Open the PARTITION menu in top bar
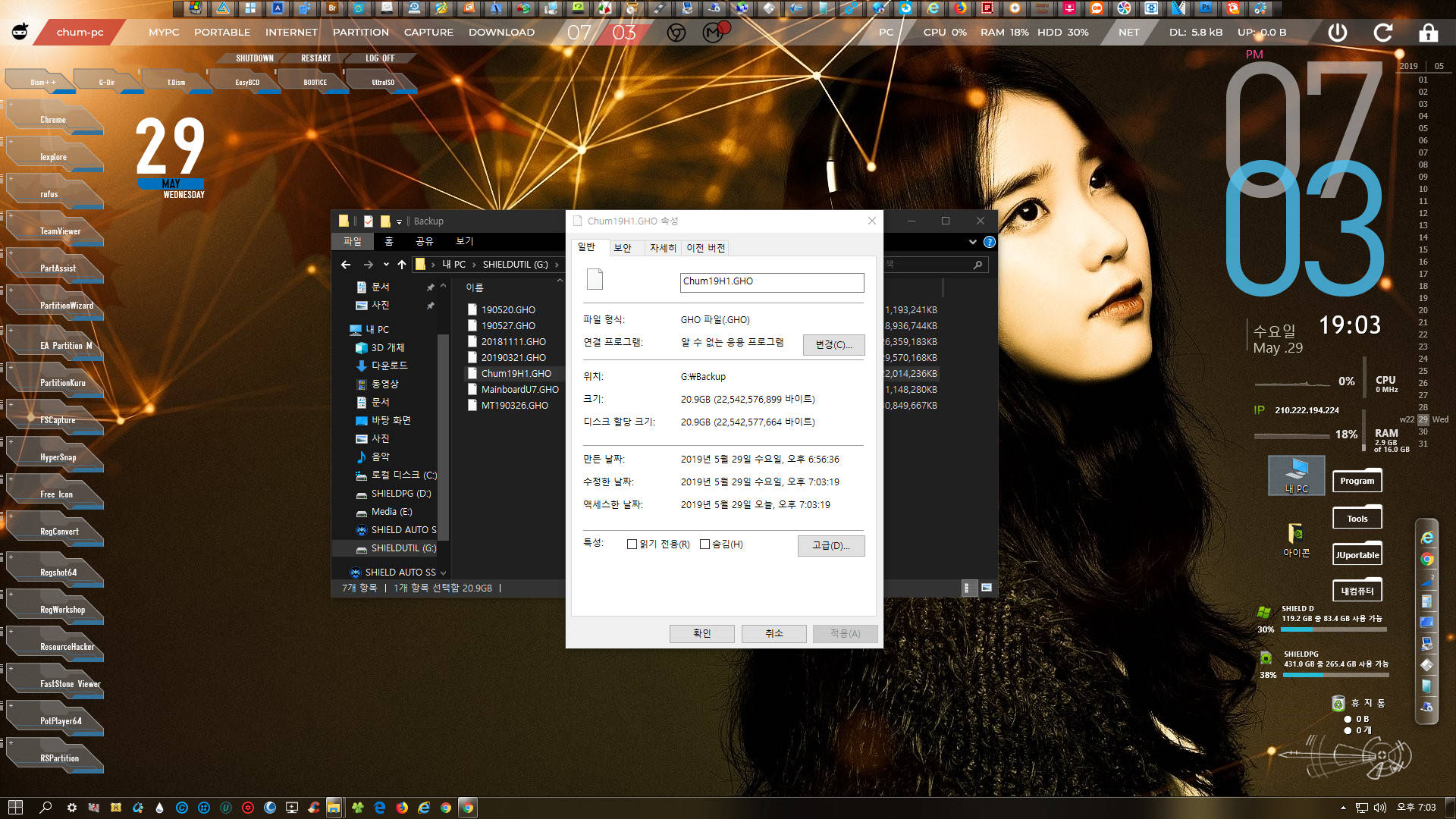The width and height of the screenshot is (1456, 819). (x=361, y=32)
